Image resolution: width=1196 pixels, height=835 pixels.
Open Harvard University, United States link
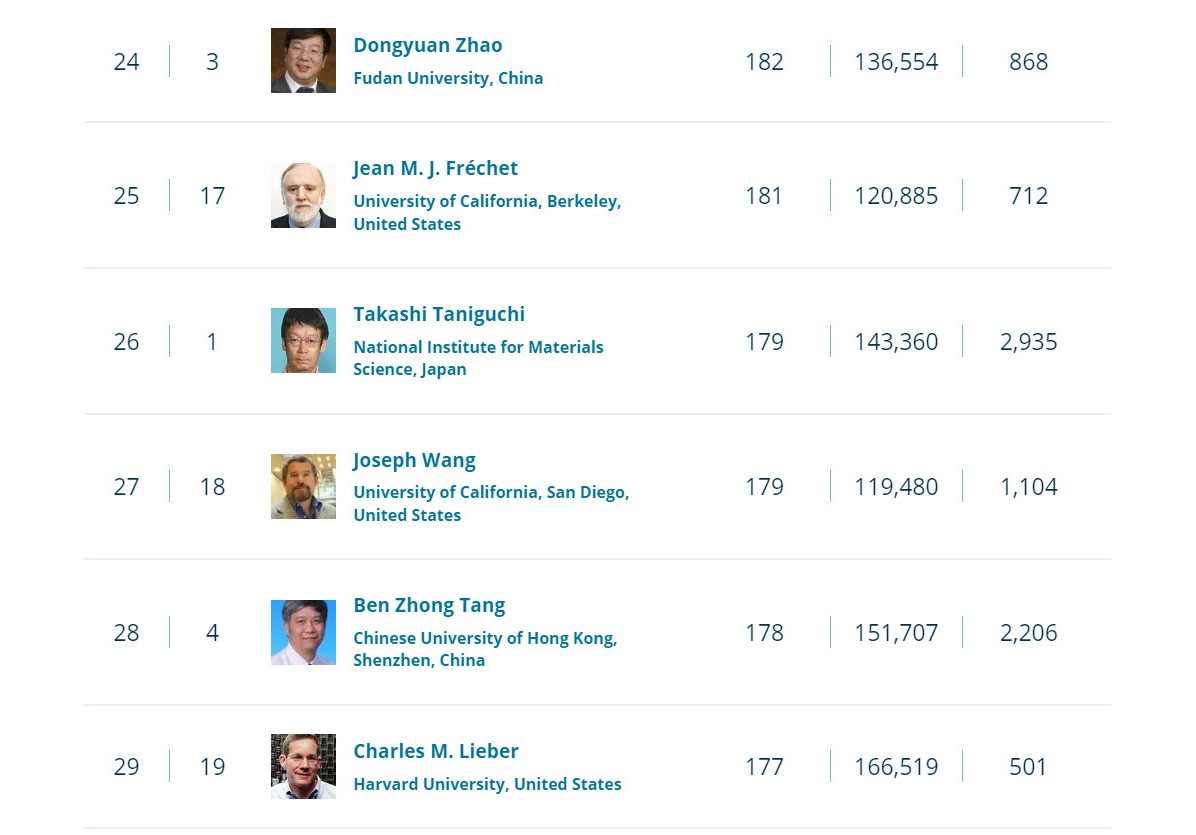coord(487,784)
